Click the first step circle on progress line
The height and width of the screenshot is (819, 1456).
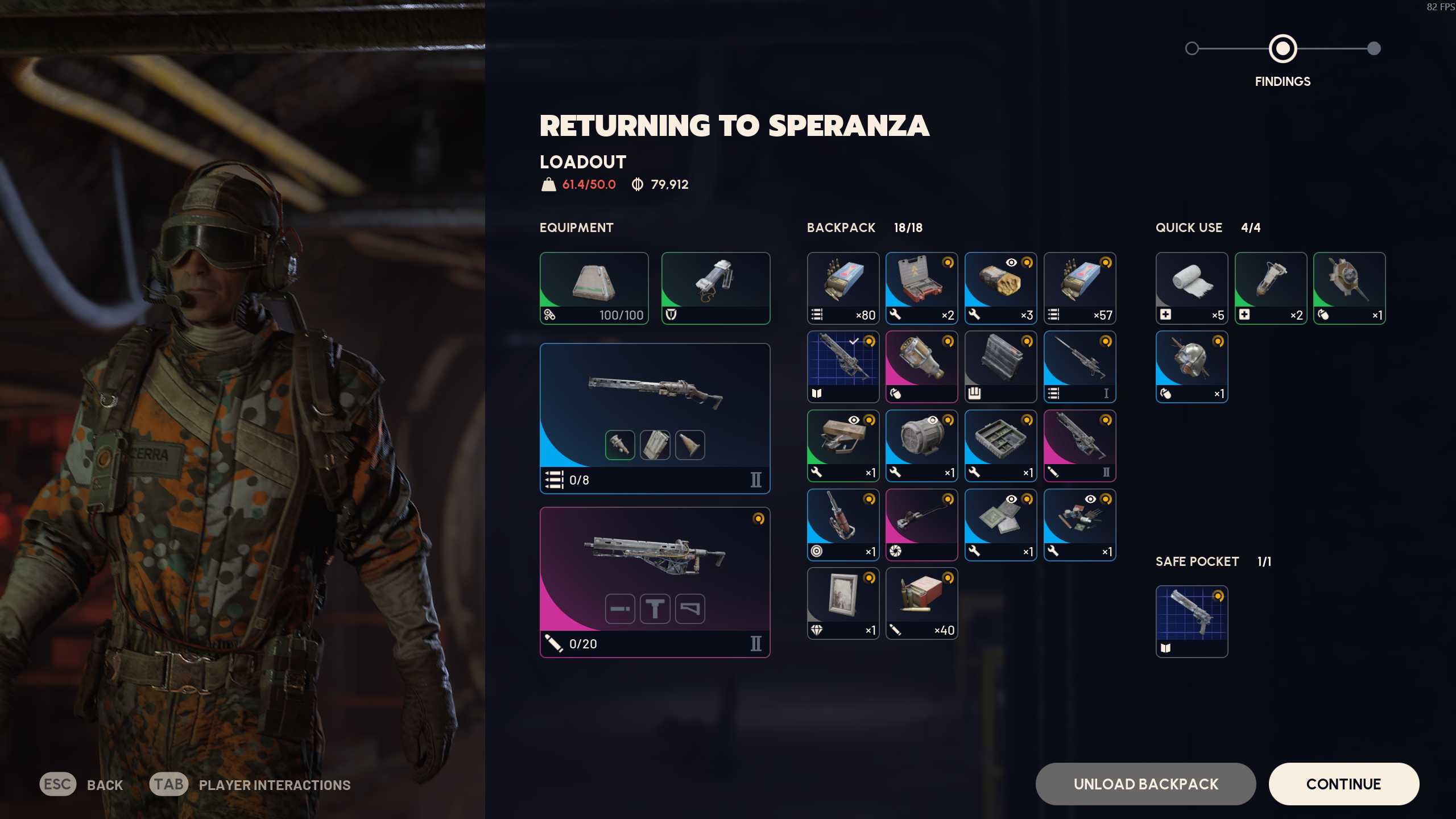(1192, 49)
